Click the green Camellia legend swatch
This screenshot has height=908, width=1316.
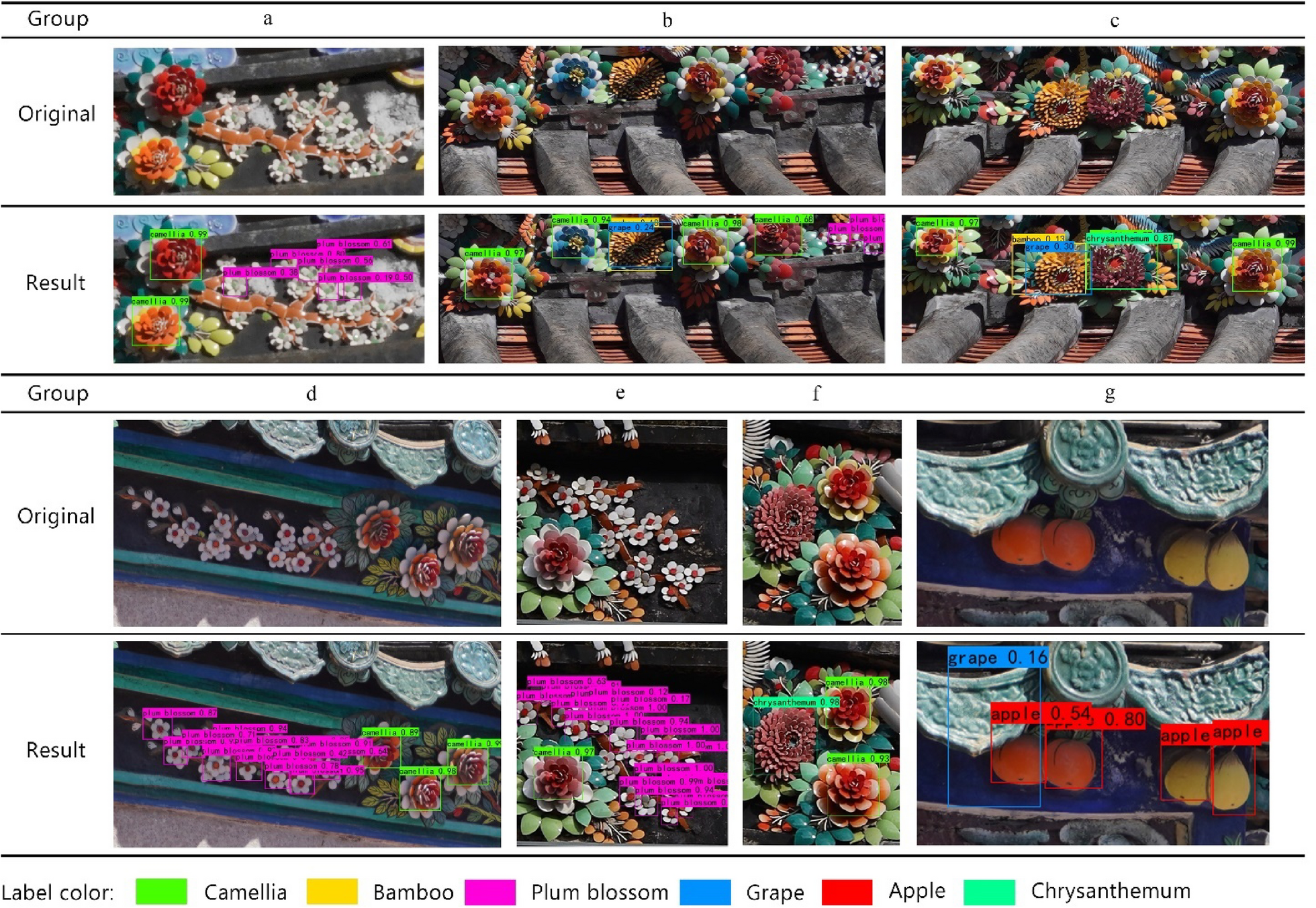[x=161, y=892]
